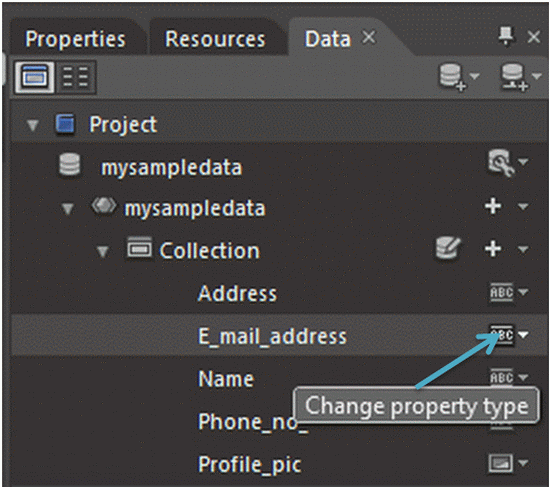
Task: Open sample data options wrench icon
Action: tap(502, 162)
